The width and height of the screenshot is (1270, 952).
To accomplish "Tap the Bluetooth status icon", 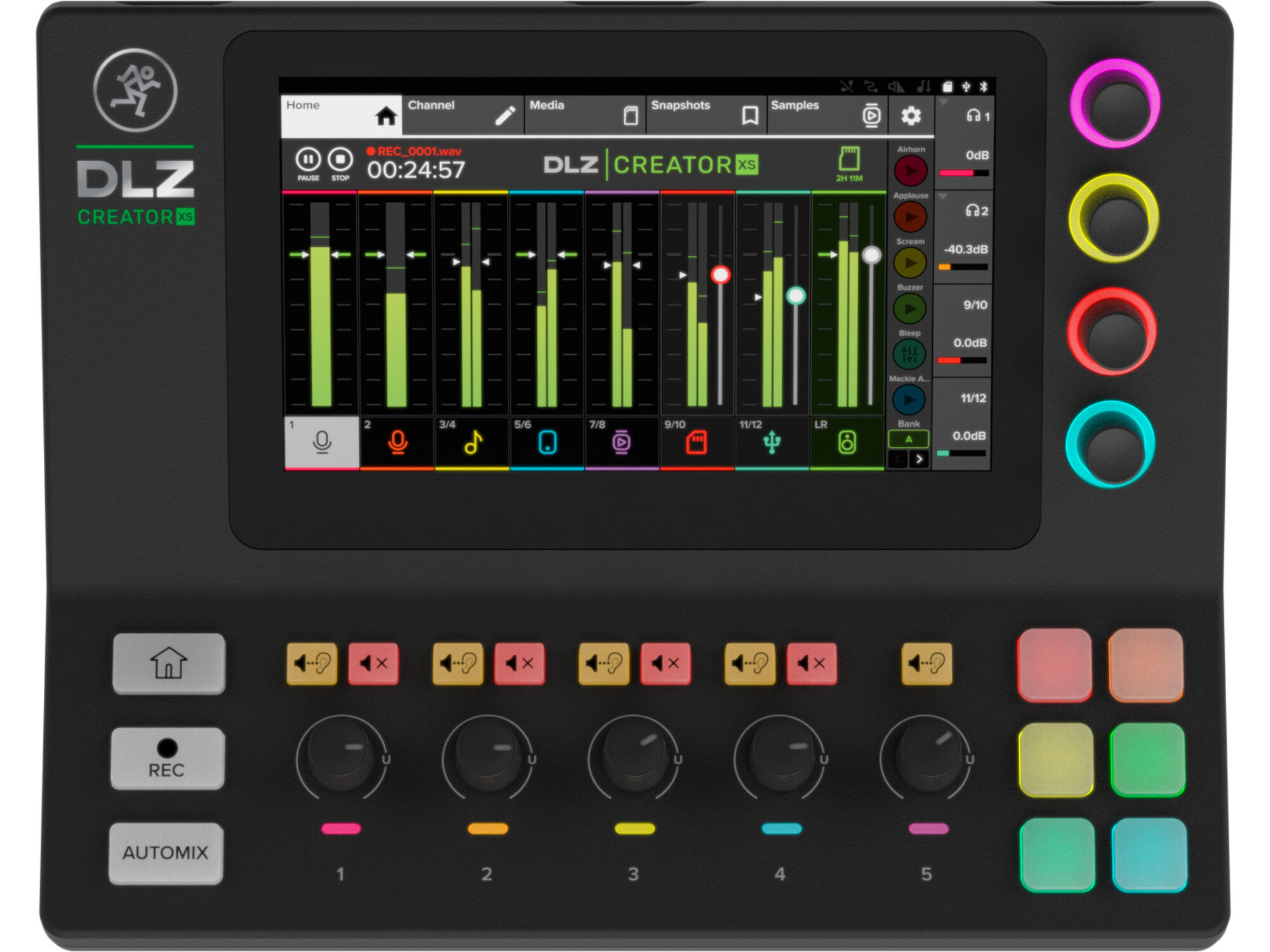I will click(x=984, y=87).
